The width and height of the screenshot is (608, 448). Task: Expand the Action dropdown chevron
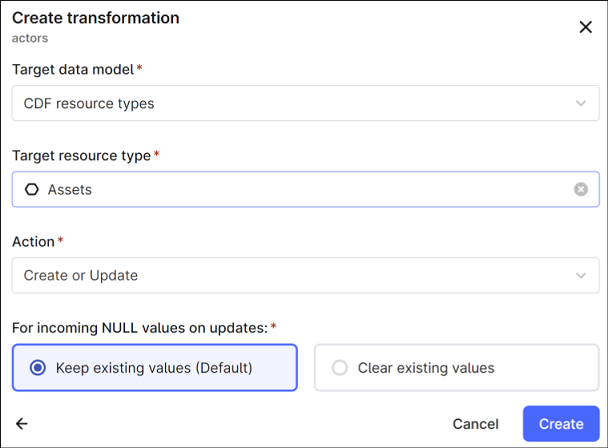(581, 275)
